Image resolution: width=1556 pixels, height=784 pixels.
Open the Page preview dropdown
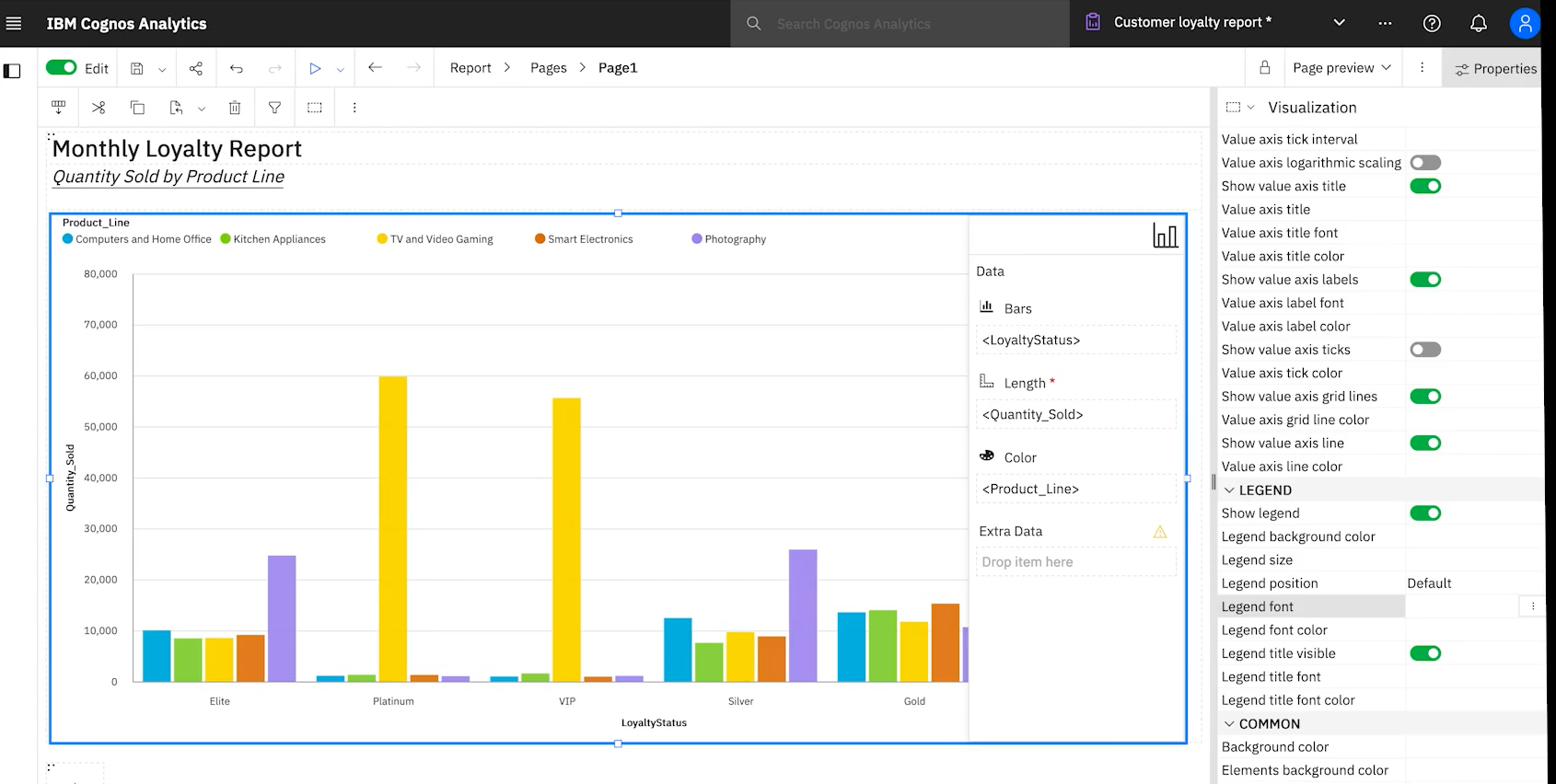pos(1342,67)
